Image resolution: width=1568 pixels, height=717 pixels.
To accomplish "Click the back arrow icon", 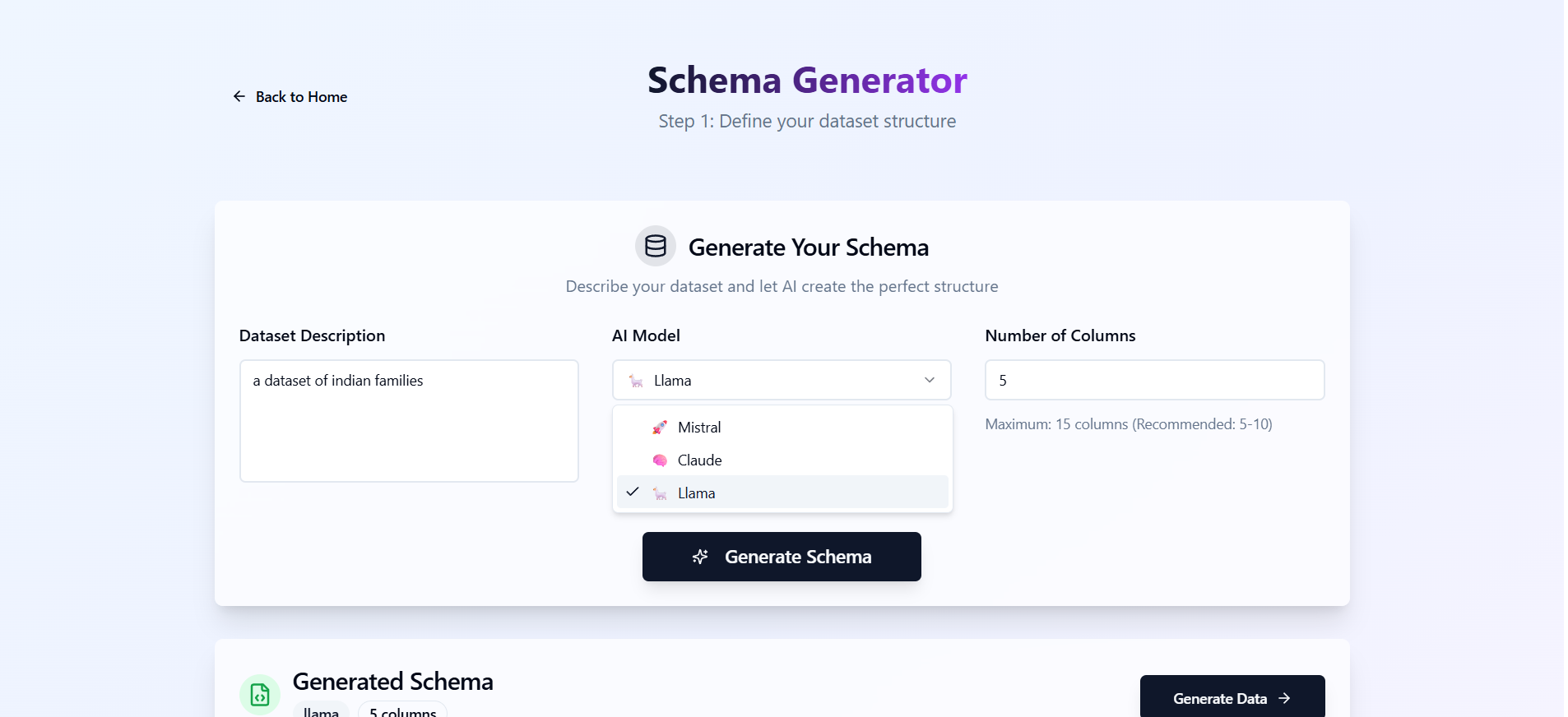I will [239, 97].
